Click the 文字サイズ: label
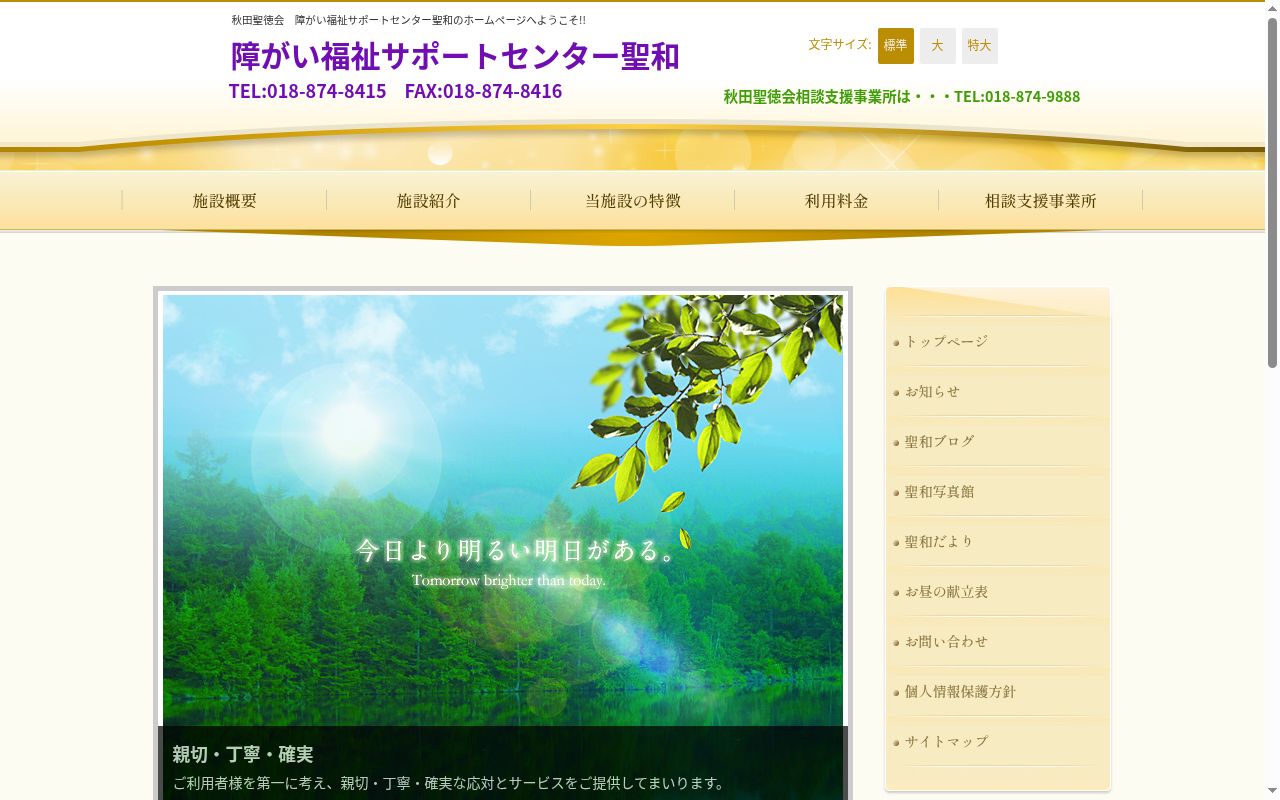Image resolution: width=1280 pixels, height=800 pixels. pos(840,45)
